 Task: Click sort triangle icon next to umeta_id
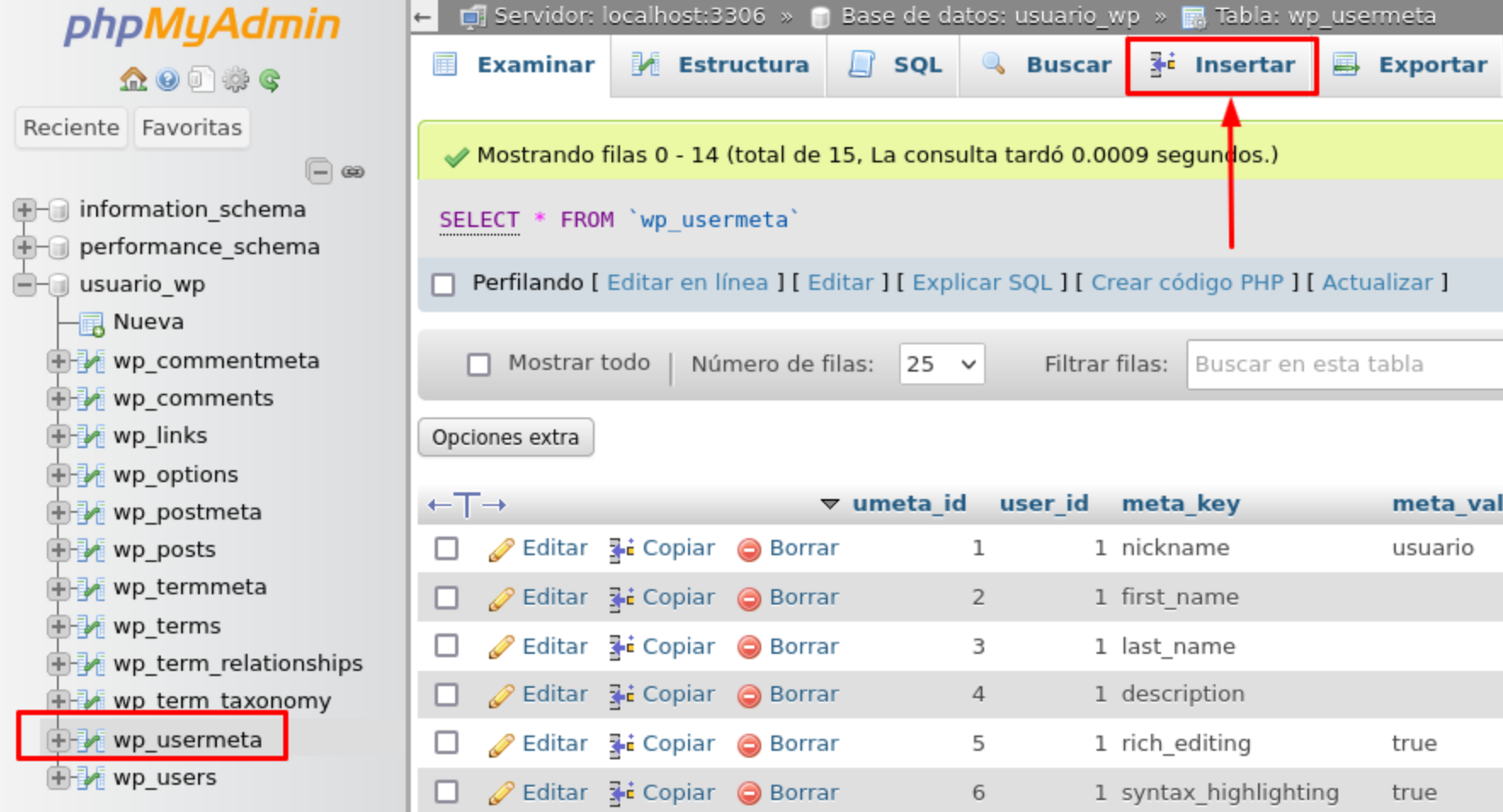829,504
